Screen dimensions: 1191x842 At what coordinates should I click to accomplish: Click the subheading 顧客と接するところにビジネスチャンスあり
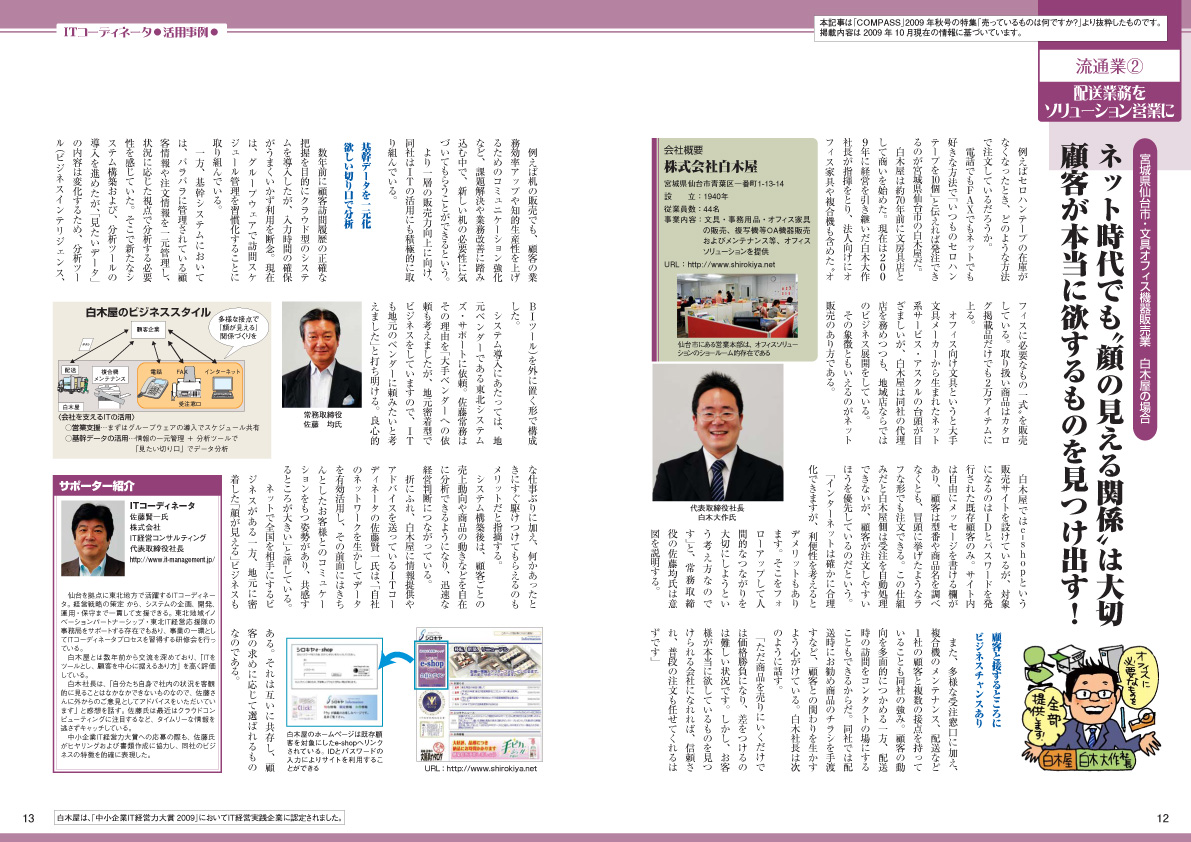(x=987, y=680)
